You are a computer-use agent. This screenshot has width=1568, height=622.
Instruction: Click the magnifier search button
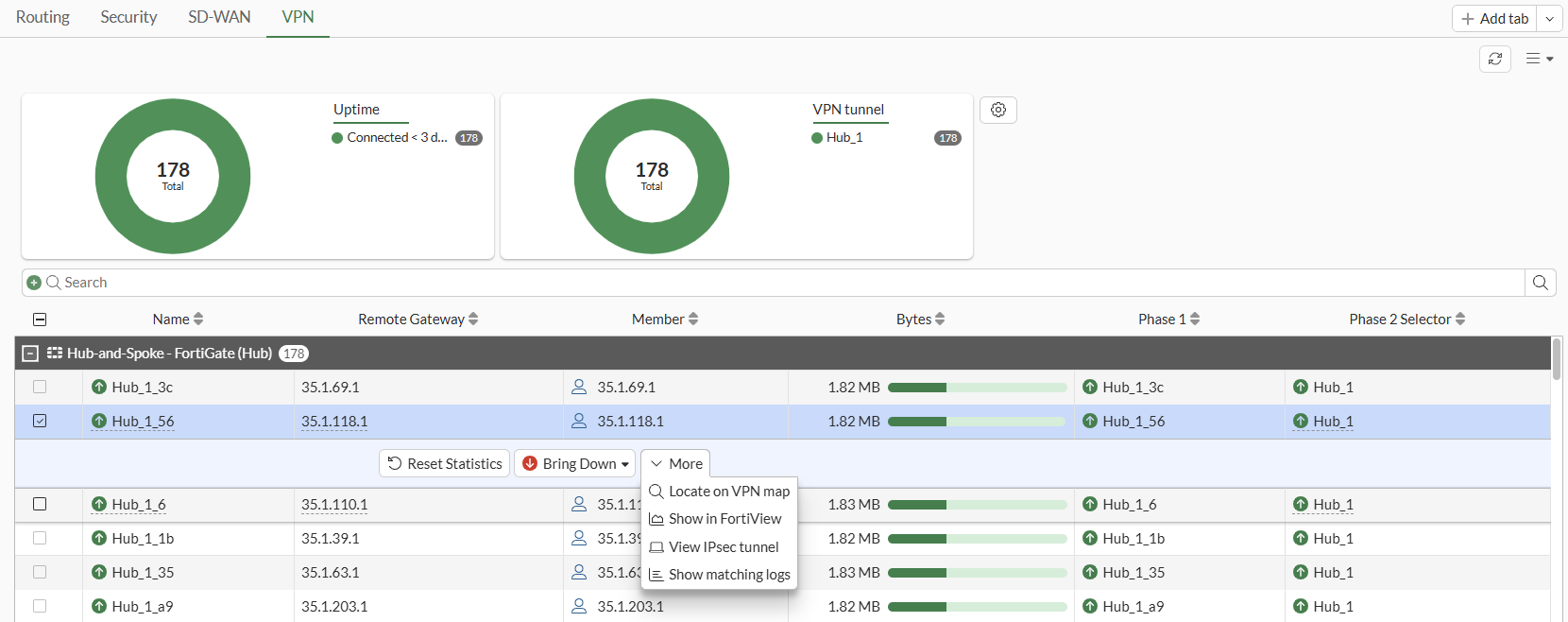[1540, 283]
